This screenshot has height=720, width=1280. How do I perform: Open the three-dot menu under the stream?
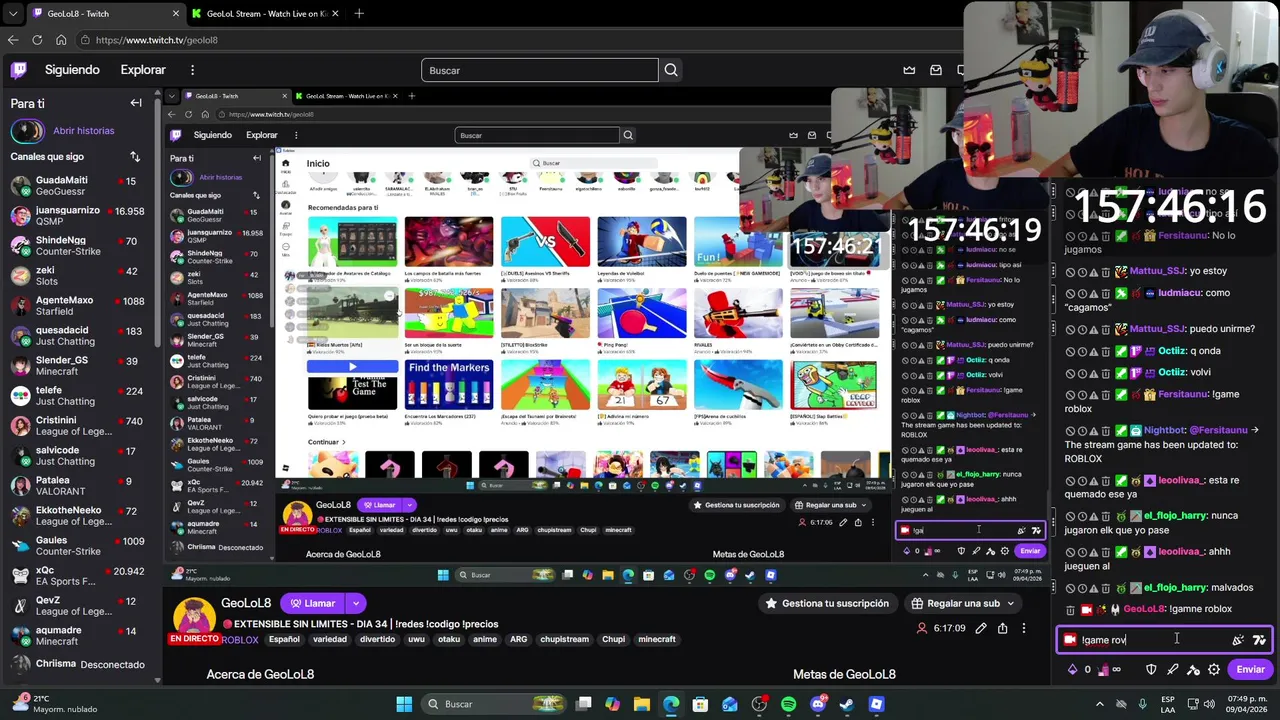[1024, 629]
